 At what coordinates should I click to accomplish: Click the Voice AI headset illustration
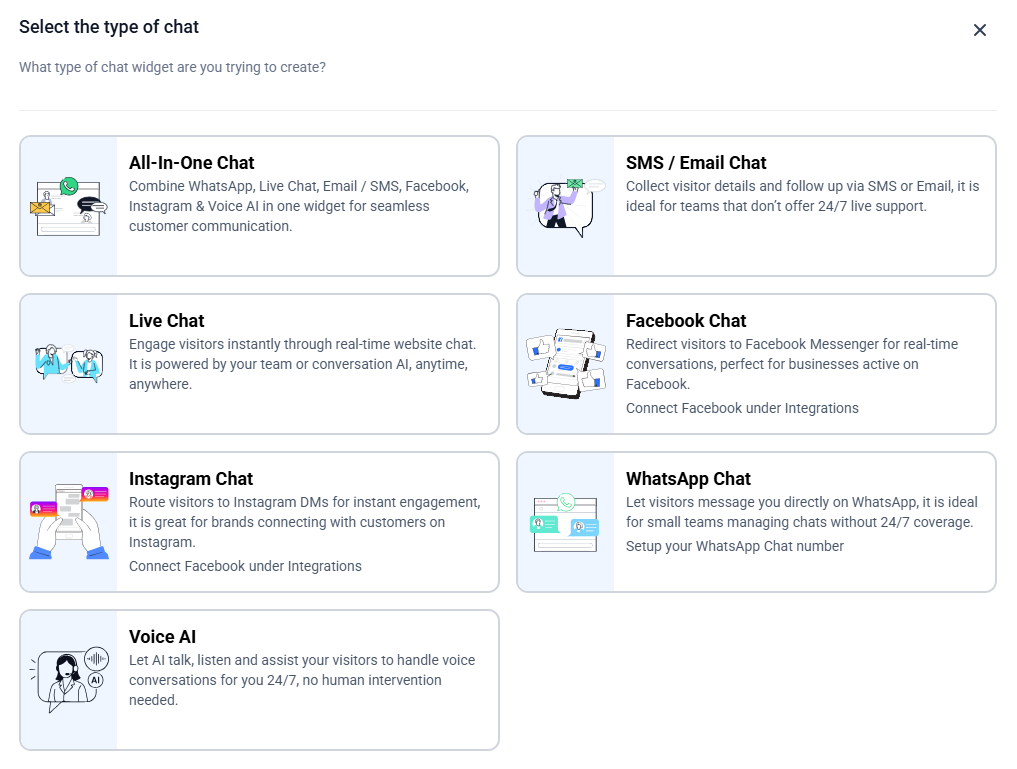[x=68, y=680]
